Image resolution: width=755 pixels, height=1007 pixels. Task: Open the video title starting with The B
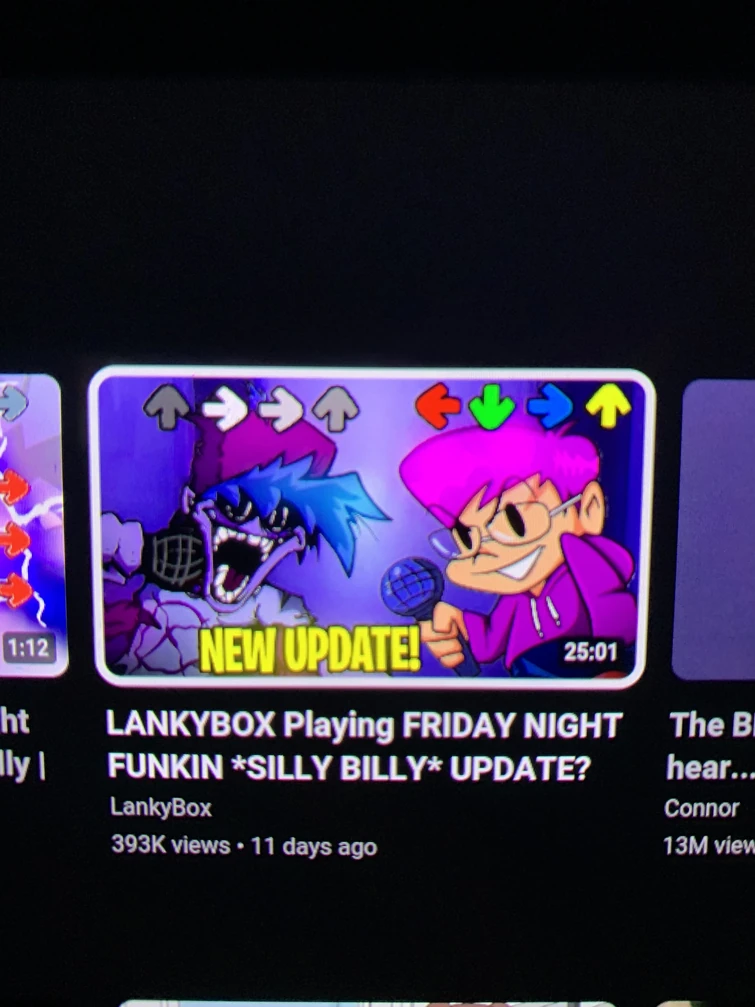[x=709, y=746]
